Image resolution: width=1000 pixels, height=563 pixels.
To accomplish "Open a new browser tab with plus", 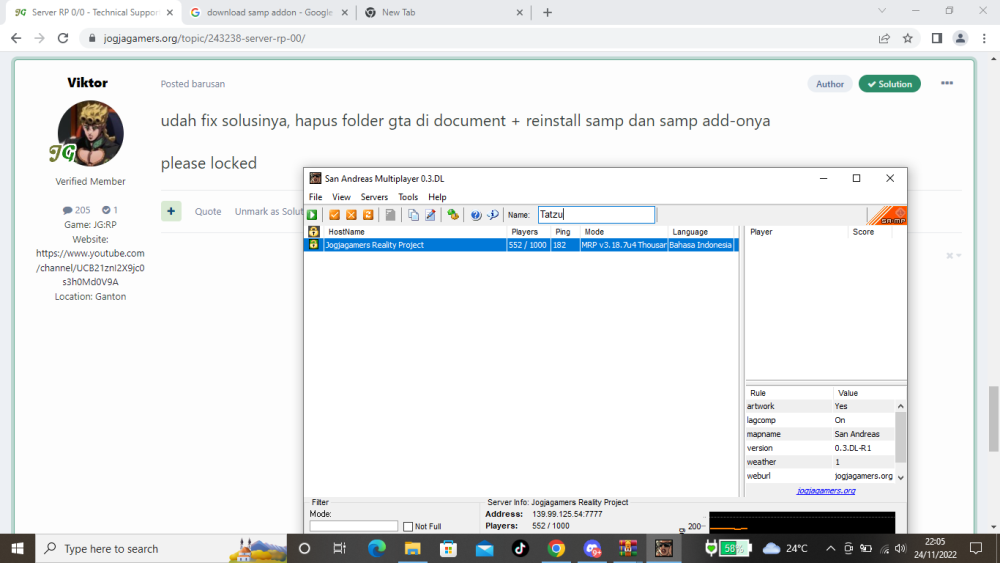I will (547, 12).
